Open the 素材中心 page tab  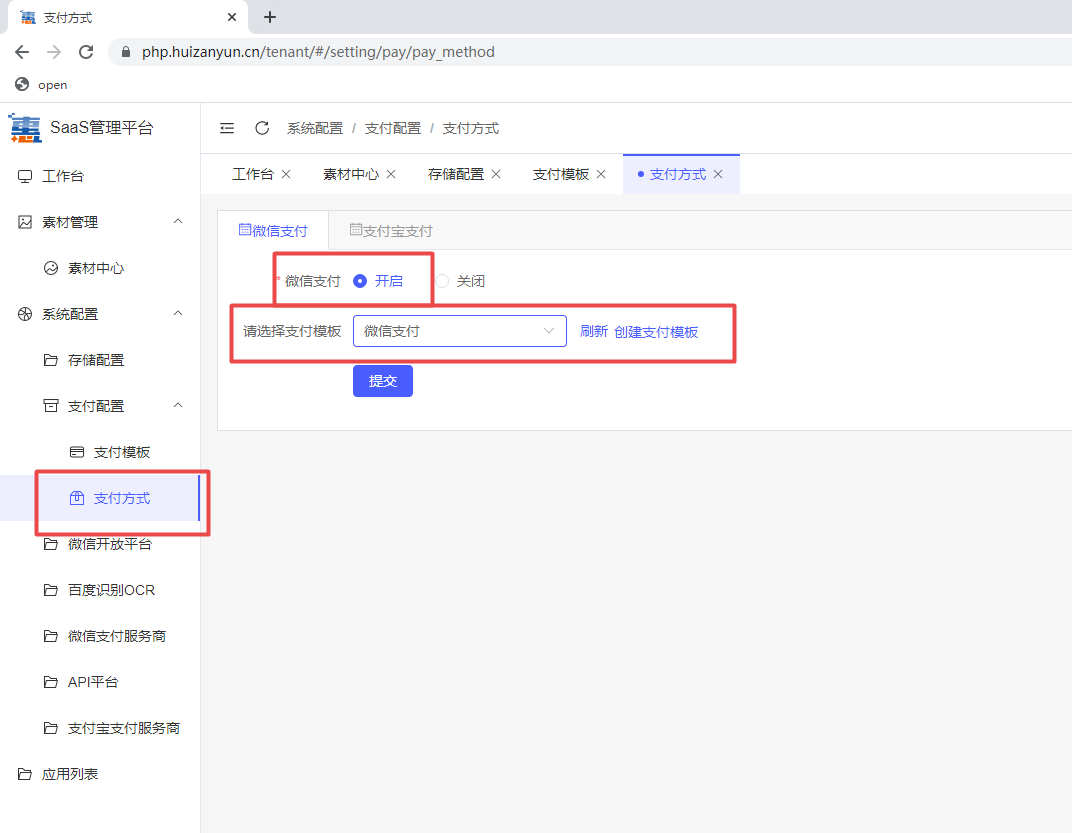point(351,174)
